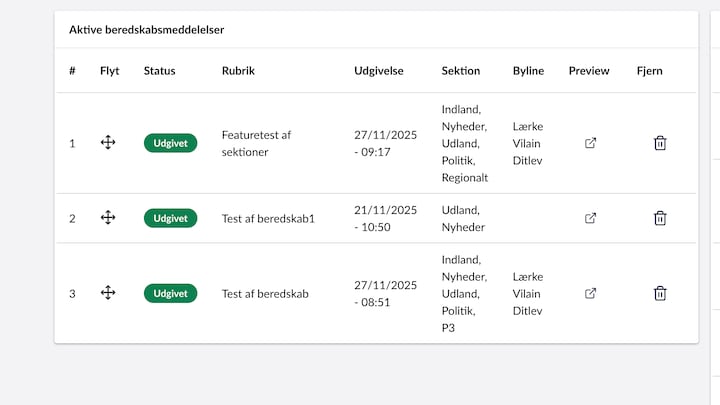Click the Byline column header
The image size is (720, 405).
[528, 71]
